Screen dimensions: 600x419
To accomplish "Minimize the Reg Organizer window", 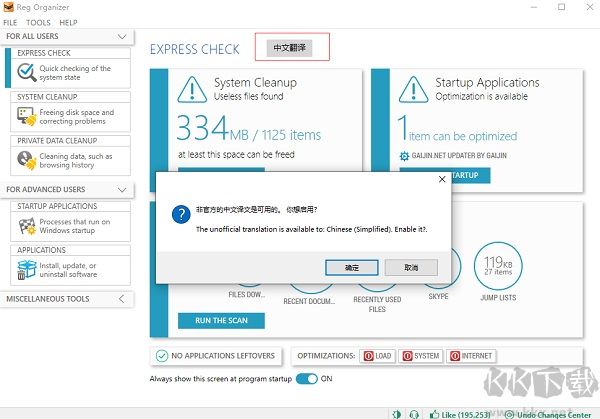I will click(534, 7).
